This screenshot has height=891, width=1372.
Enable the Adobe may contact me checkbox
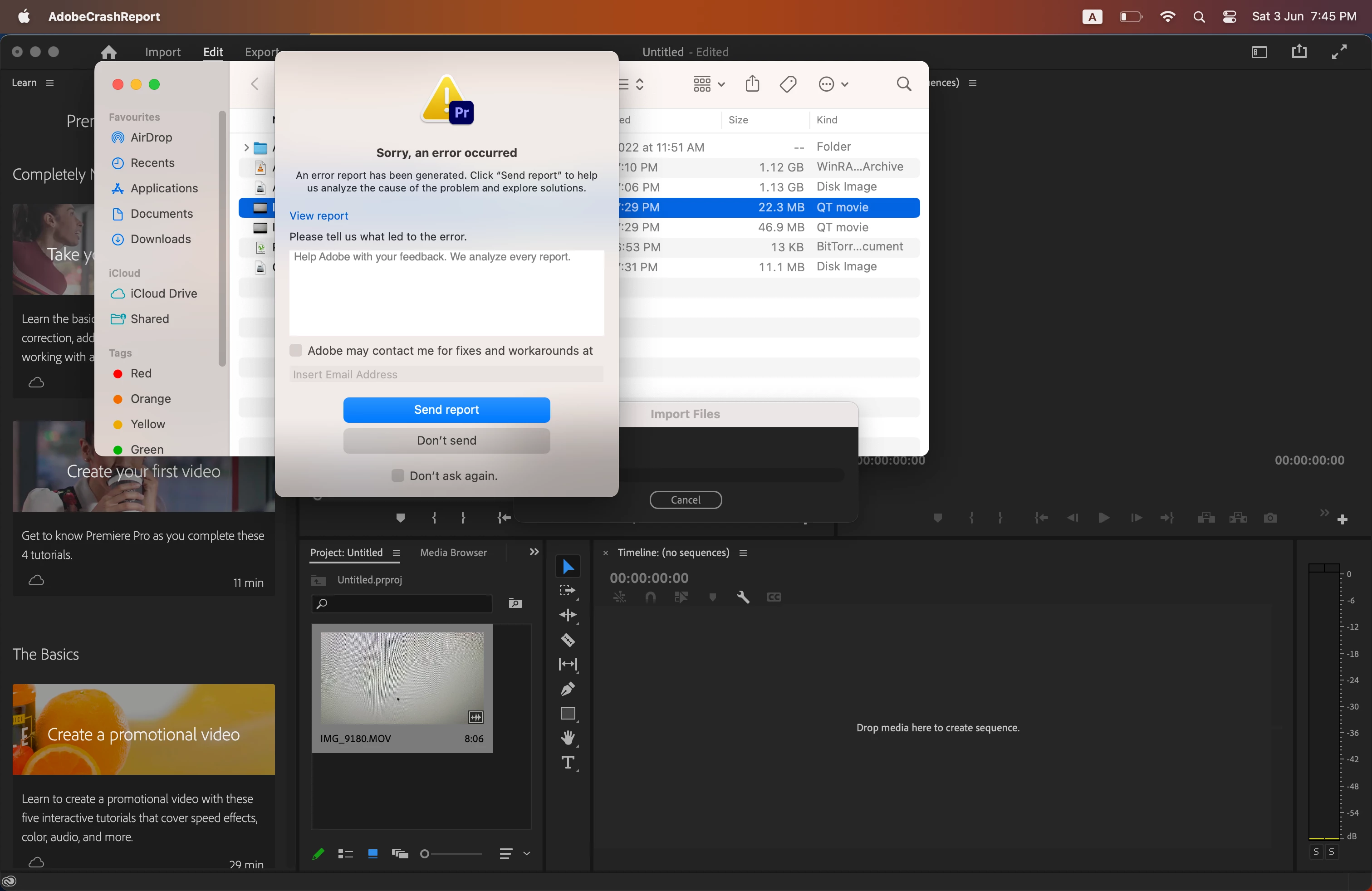click(x=296, y=350)
